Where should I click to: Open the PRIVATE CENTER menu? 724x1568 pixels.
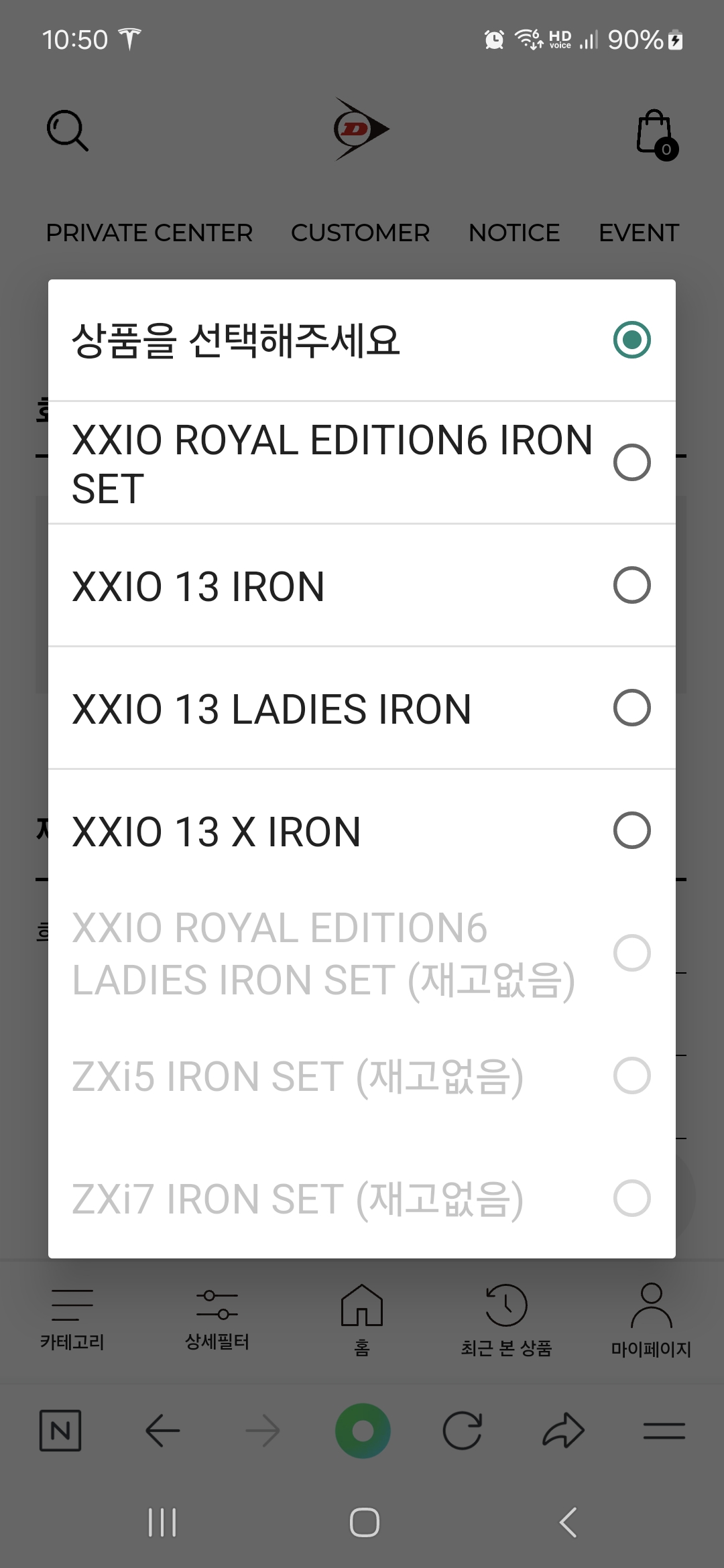coord(149,233)
